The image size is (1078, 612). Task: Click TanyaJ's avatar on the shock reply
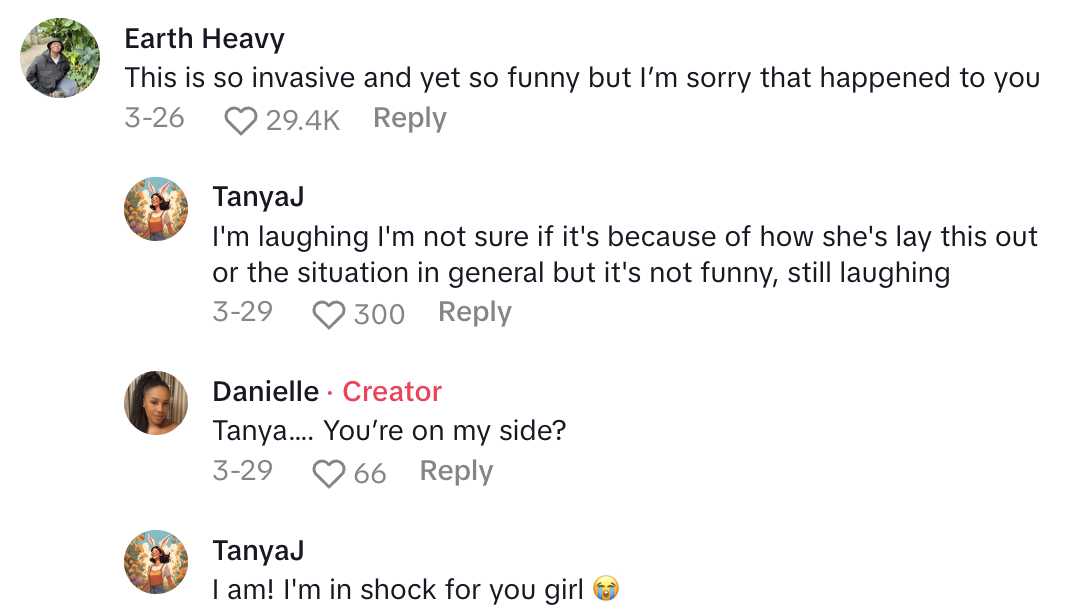[156, 562]
